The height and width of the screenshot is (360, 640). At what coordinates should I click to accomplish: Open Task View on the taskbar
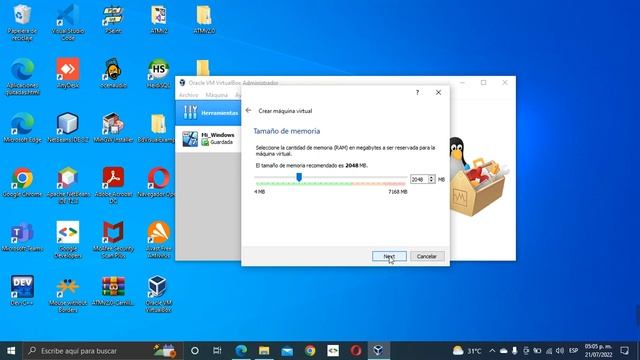point(217,351)
